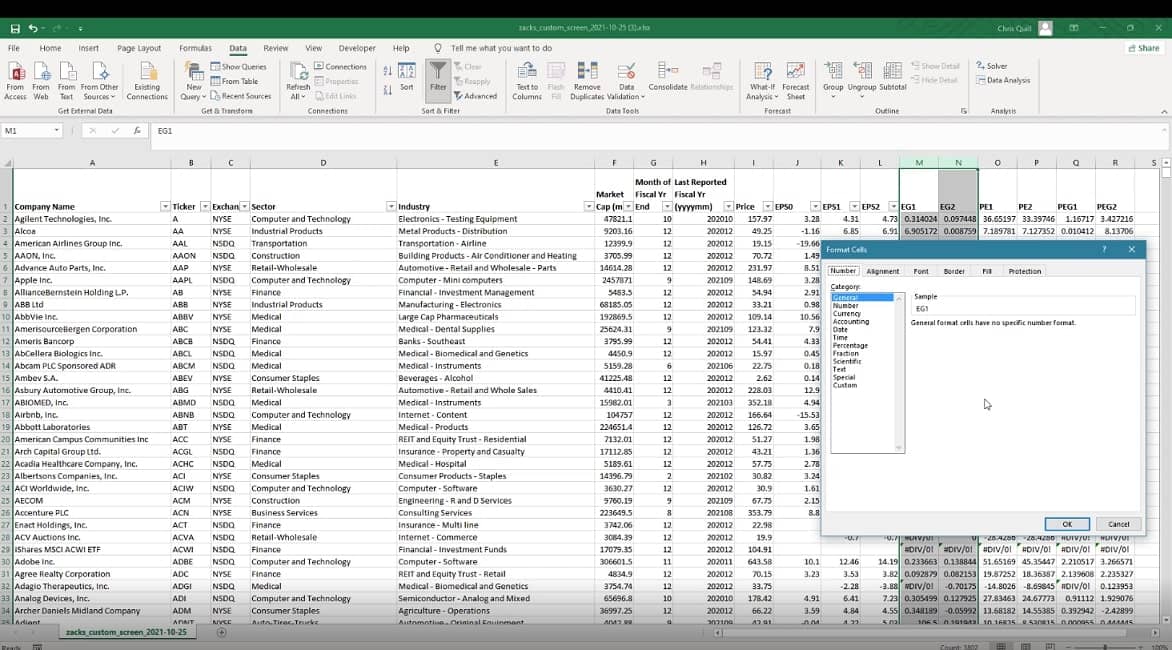Select Percentage in the Category list
The width and height of the screenshot is (1172, 650).
[850, 345]
